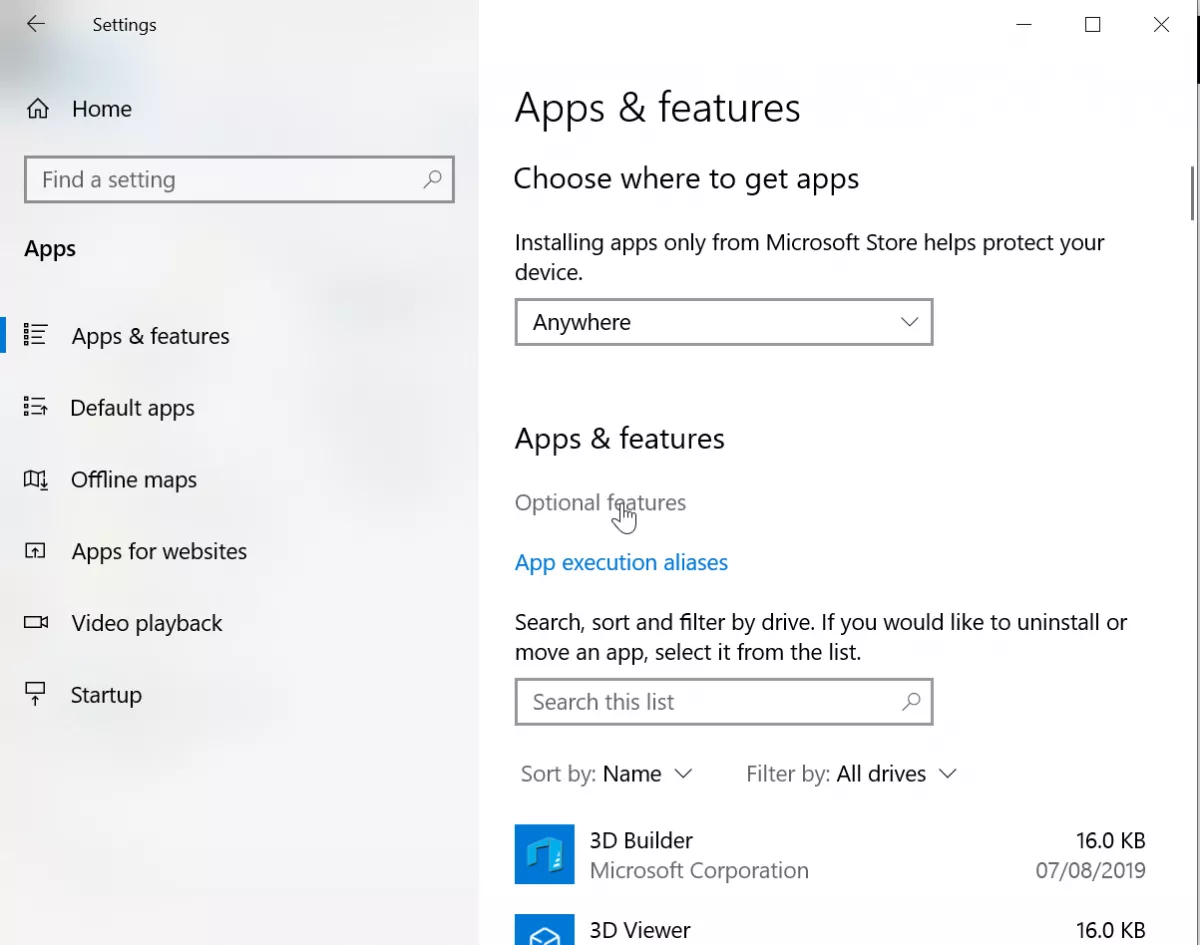This screenshot has height=945, width=1200.
Task: Click the Microsoft Corporation publisher text
Action: pyautogui.click(x=699, y=871)
